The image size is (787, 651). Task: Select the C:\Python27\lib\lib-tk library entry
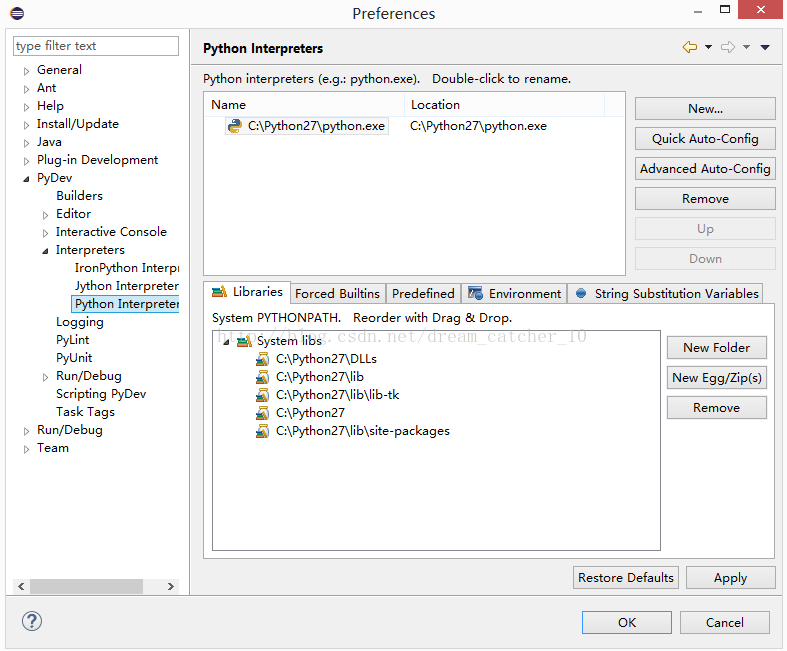coord(337,395)
